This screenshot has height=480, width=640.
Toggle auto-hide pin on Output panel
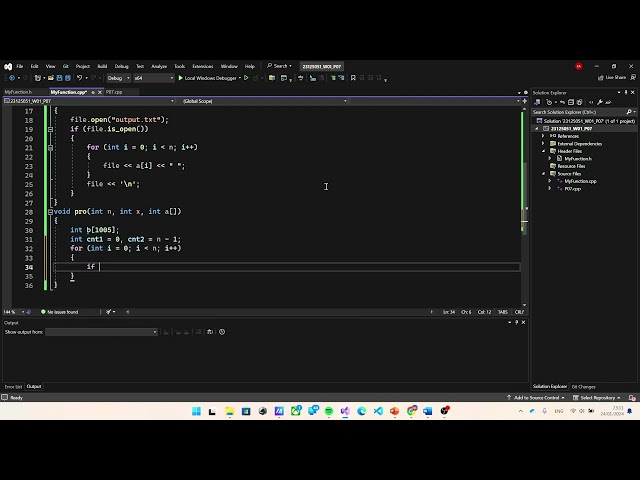tap(516, 322)
